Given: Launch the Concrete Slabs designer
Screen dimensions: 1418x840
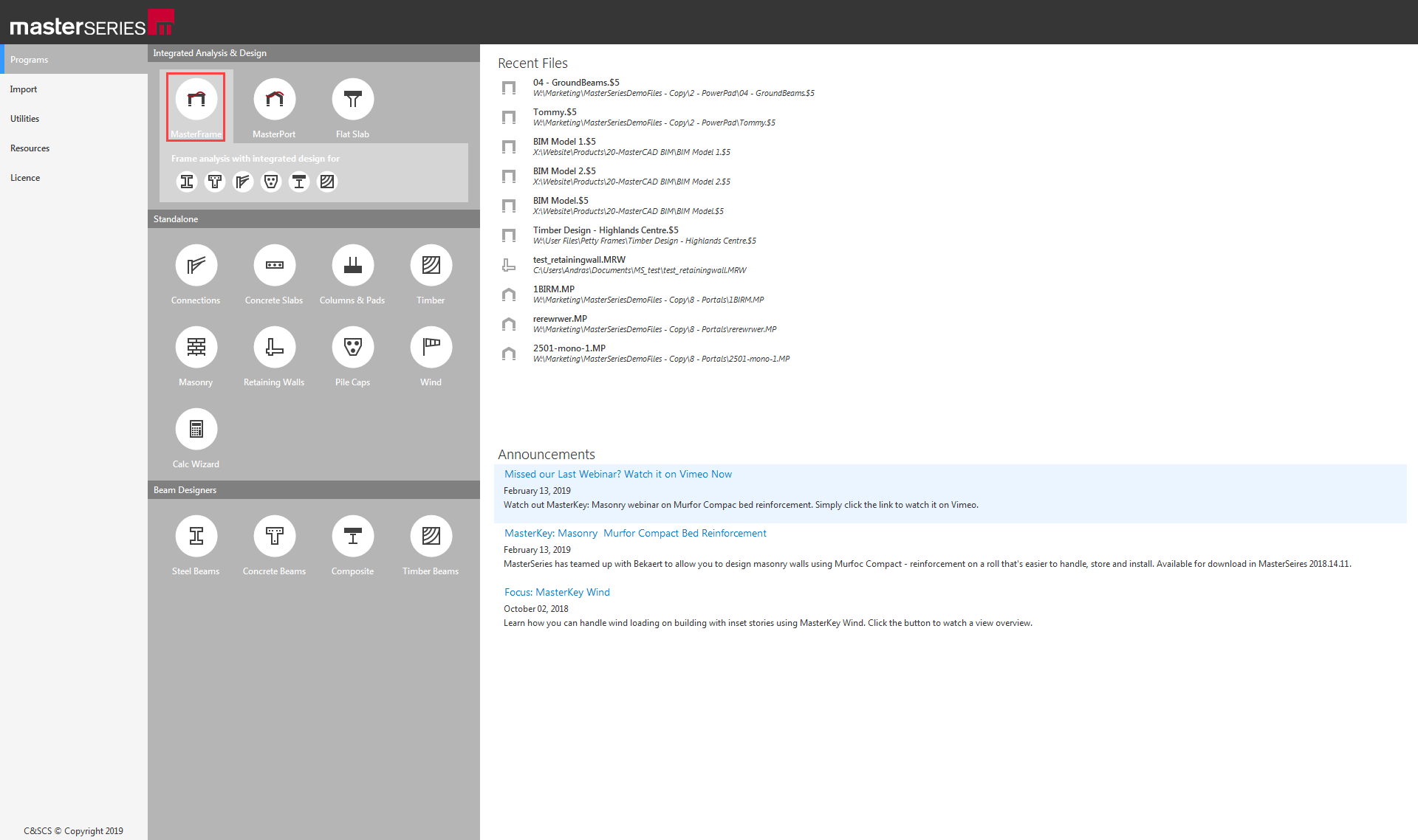Looking at the screenshot, I should click(274, 266).
